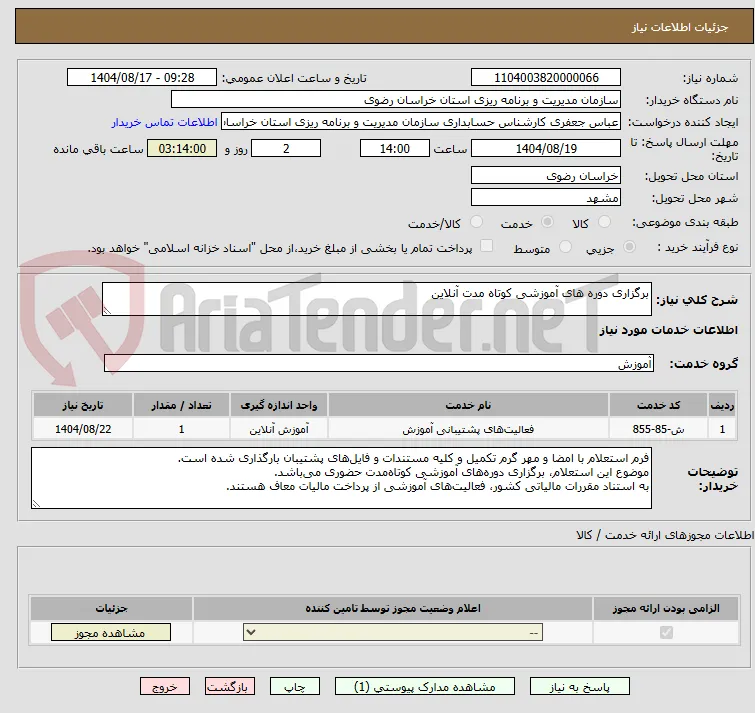Click the row number cell 1
The image size is (755, 713).
click(722, 429)
